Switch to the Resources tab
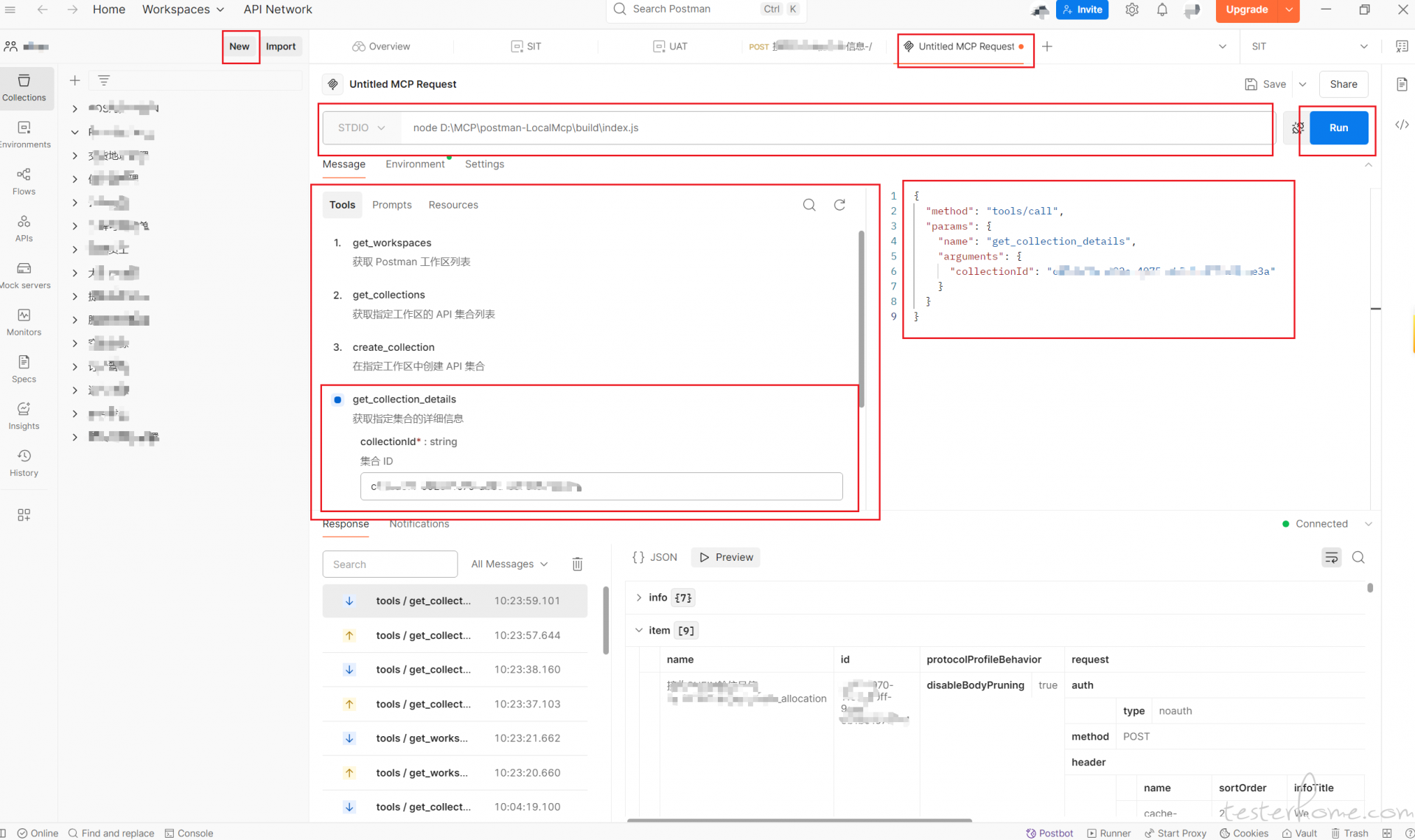The image size is (1415, 840). [453, 205]
